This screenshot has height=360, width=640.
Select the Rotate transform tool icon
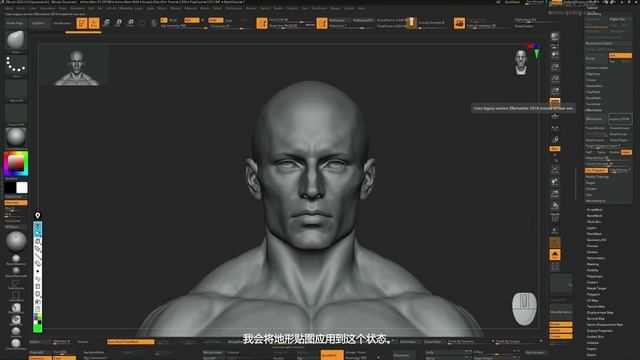tap(131, 23)
